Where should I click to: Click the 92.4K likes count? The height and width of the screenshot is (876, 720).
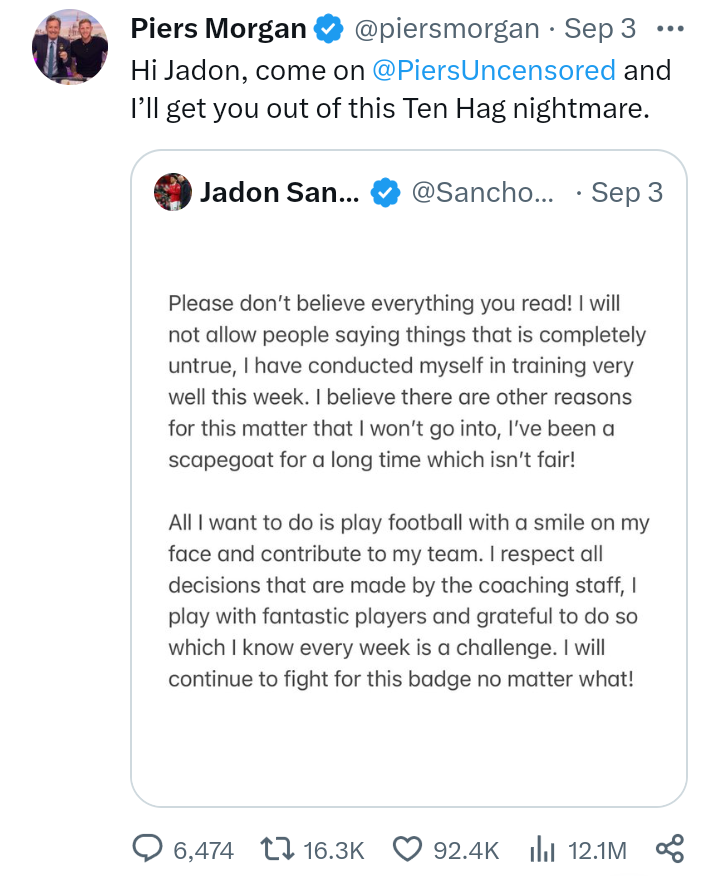466,850
